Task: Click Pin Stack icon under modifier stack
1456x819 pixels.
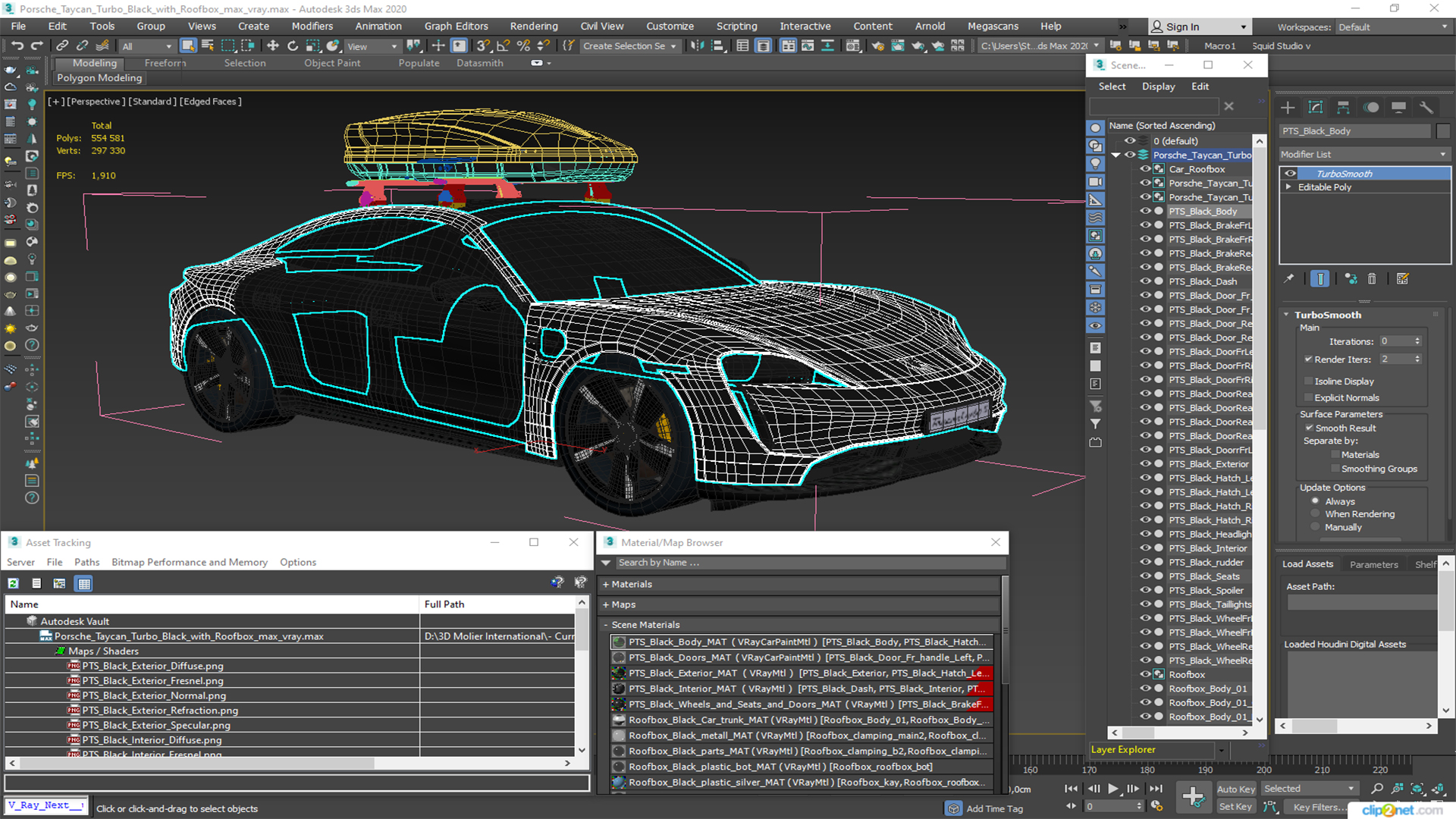Action: (x=1288, y=278)
